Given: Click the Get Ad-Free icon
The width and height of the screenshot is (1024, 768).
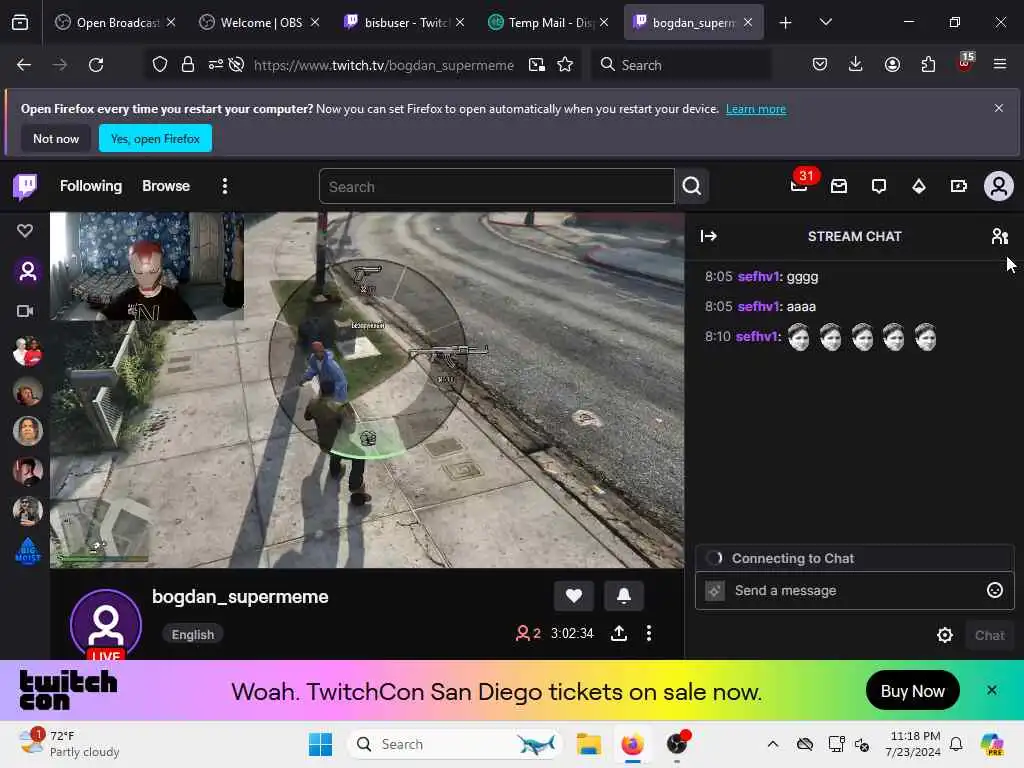Looking at the screenshot, I should (959, 187).
